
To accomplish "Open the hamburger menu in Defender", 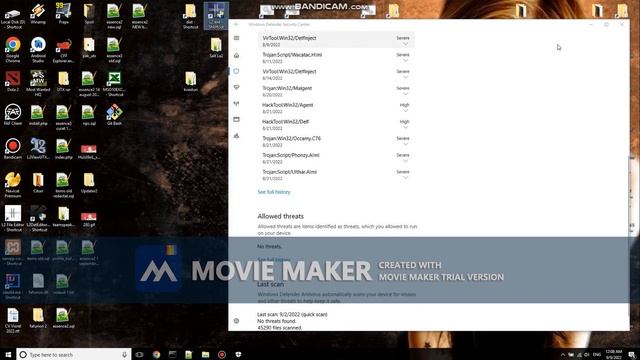I will tap(236, 38).
